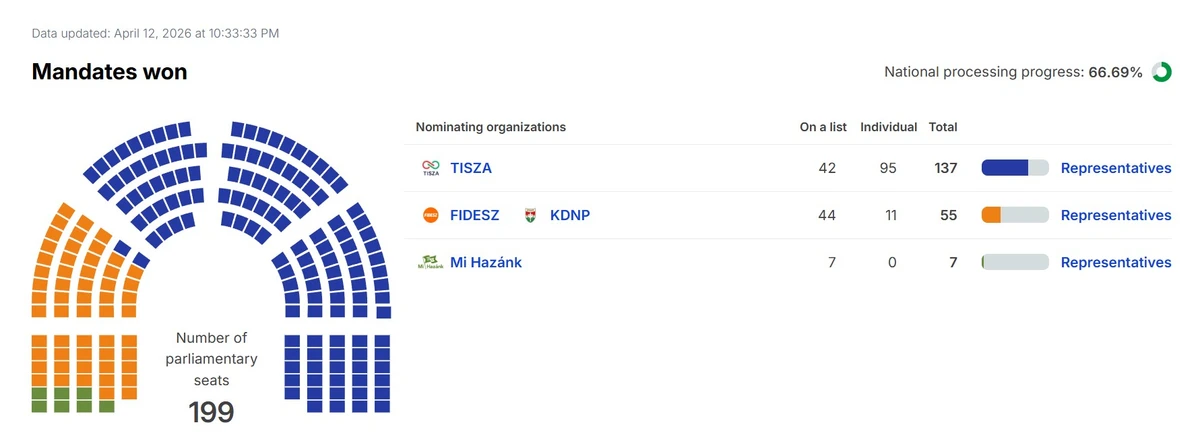Open the Mi Hazánk party link
The image size is (1200, 445).
tap(486, 262)
